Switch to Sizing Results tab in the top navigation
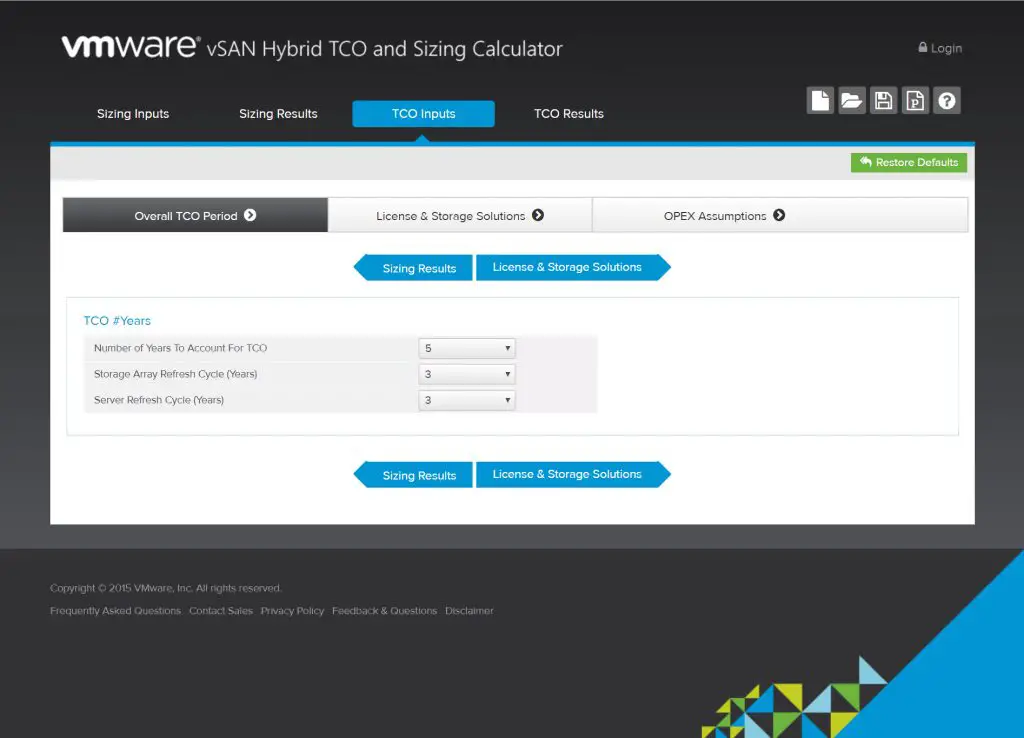 278,114
